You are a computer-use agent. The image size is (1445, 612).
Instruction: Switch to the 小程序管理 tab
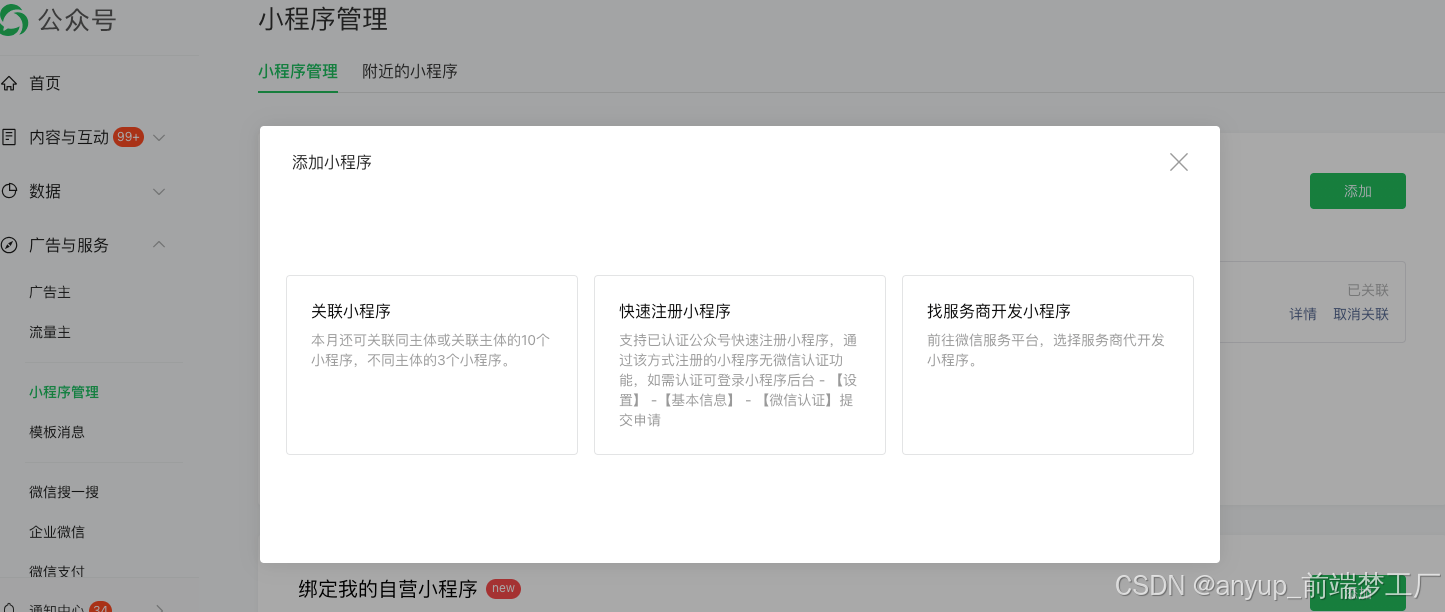[298, 72]
